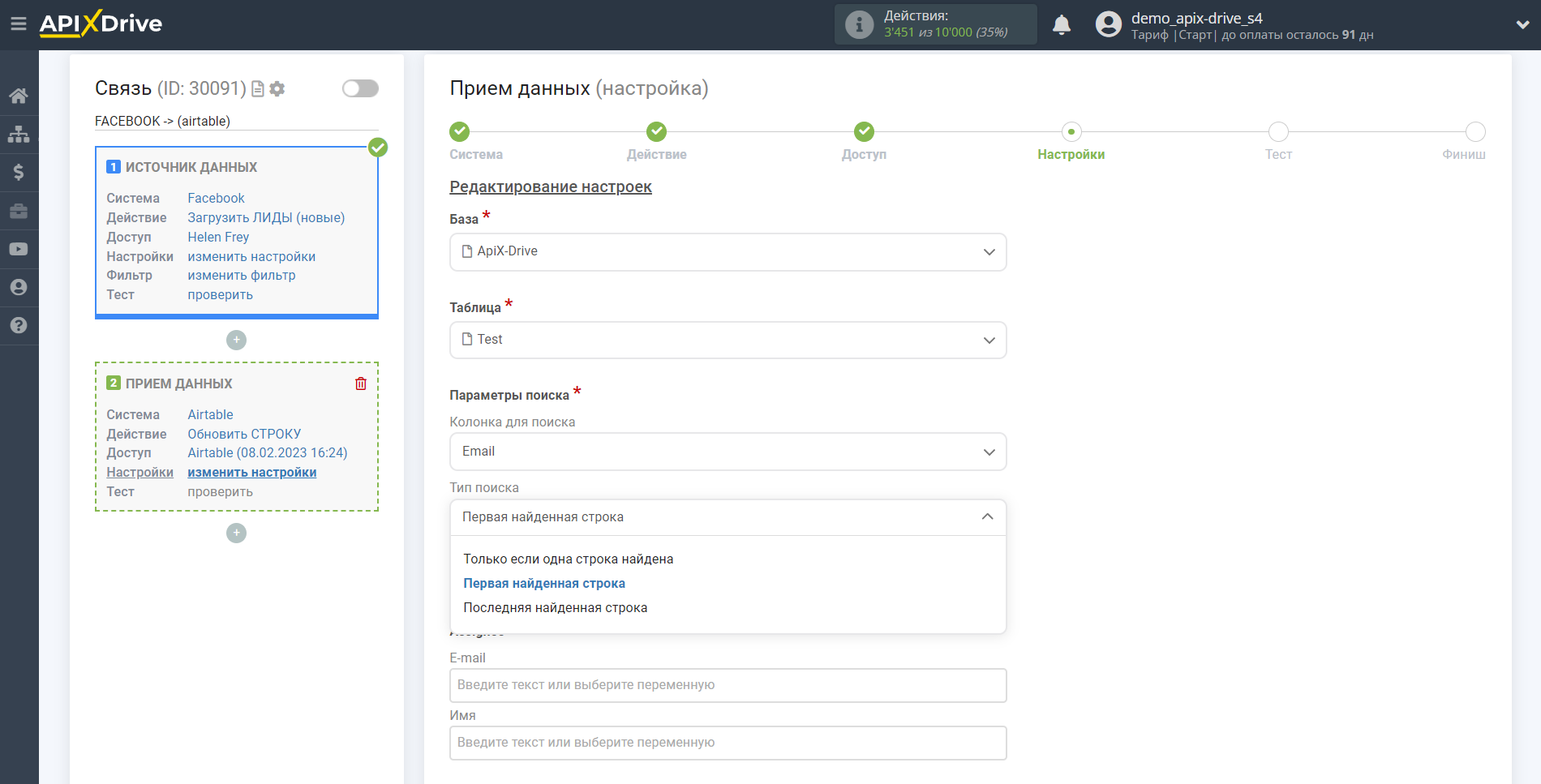Open the billing dollar icon in sidebar
1541x784 pixels.
19,172
